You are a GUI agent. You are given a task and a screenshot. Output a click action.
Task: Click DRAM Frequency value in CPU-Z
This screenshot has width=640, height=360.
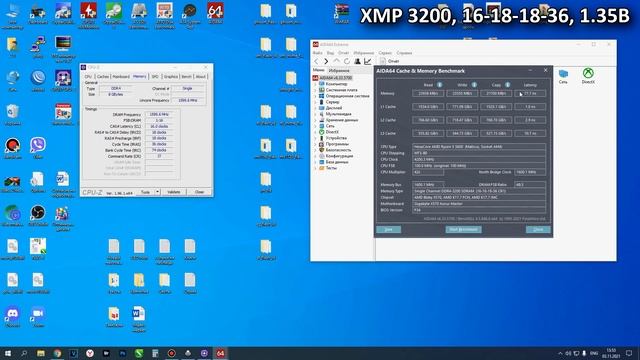click(x=158, y=115)
